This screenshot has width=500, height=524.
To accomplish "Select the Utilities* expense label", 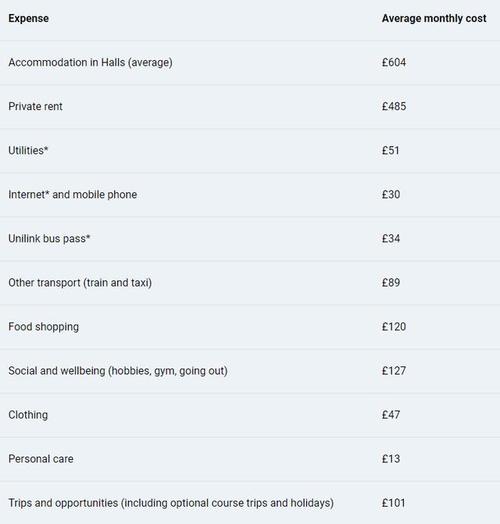I will tap(28, 150).
